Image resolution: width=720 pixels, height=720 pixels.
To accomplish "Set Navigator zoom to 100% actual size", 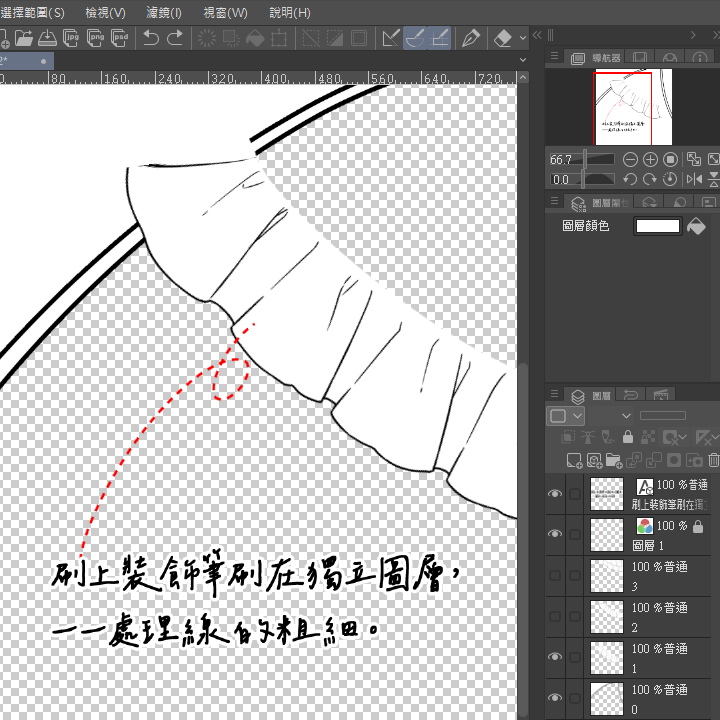I will pyautogui.click(x=670, y=160).
